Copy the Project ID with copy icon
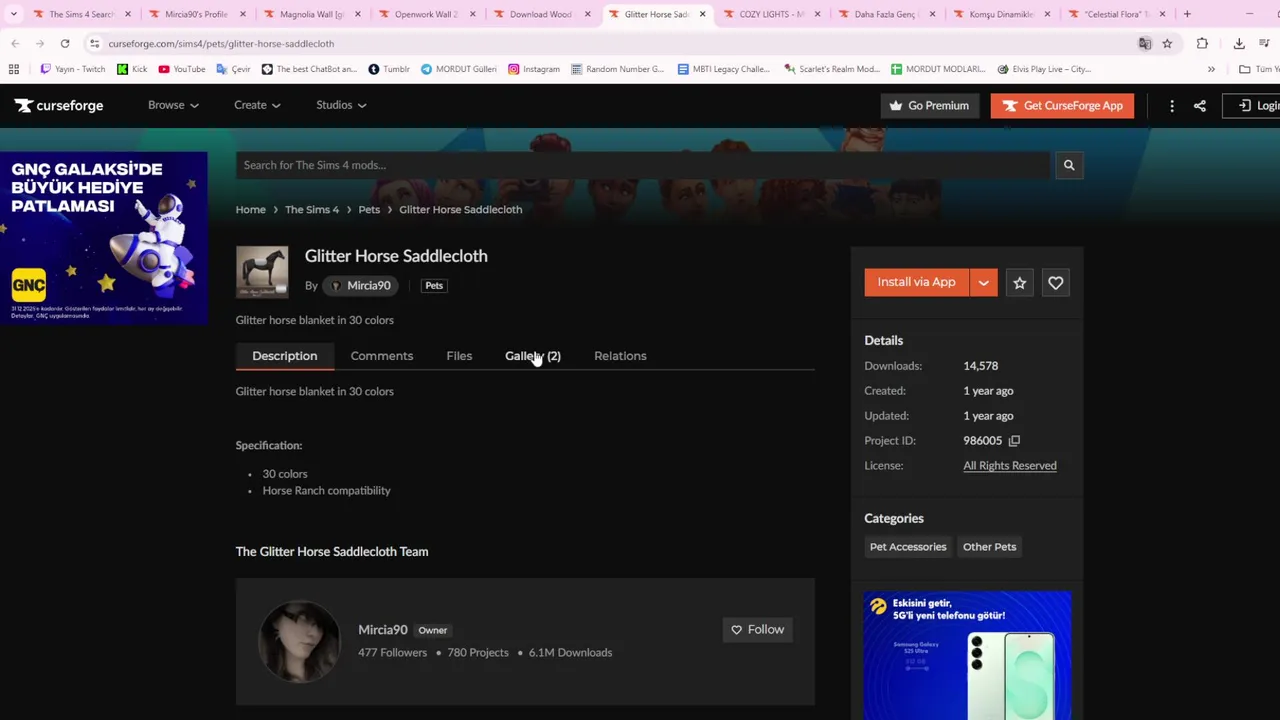This screenshot has height=720, width=1280. click(x=1014, y=441)
